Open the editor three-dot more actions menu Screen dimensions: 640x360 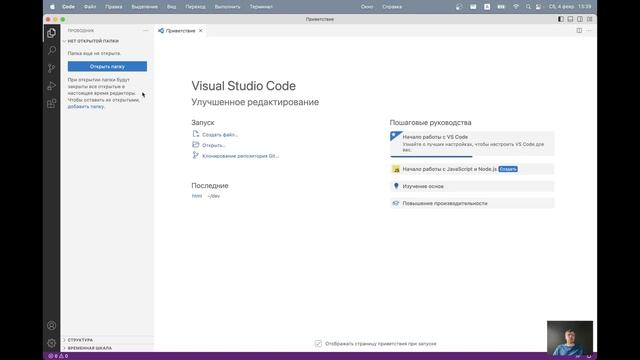589,31
